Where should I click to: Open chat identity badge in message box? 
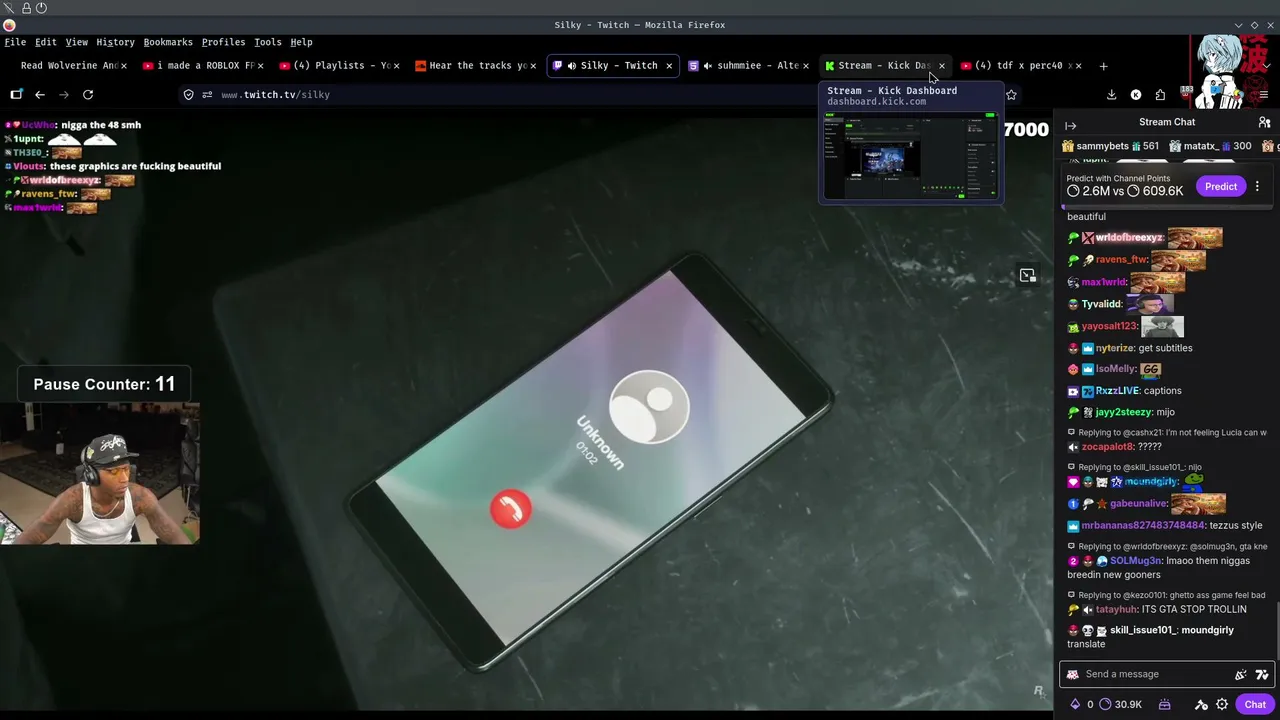(1073, 674)
